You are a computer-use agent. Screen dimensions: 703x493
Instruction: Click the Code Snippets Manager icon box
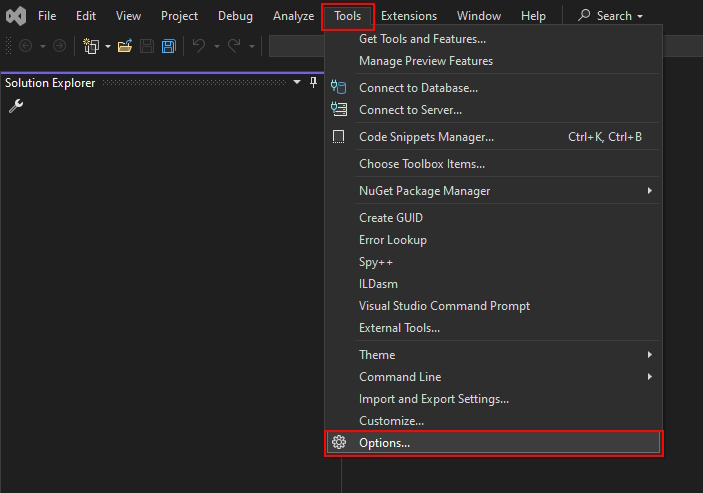[339, 137]
